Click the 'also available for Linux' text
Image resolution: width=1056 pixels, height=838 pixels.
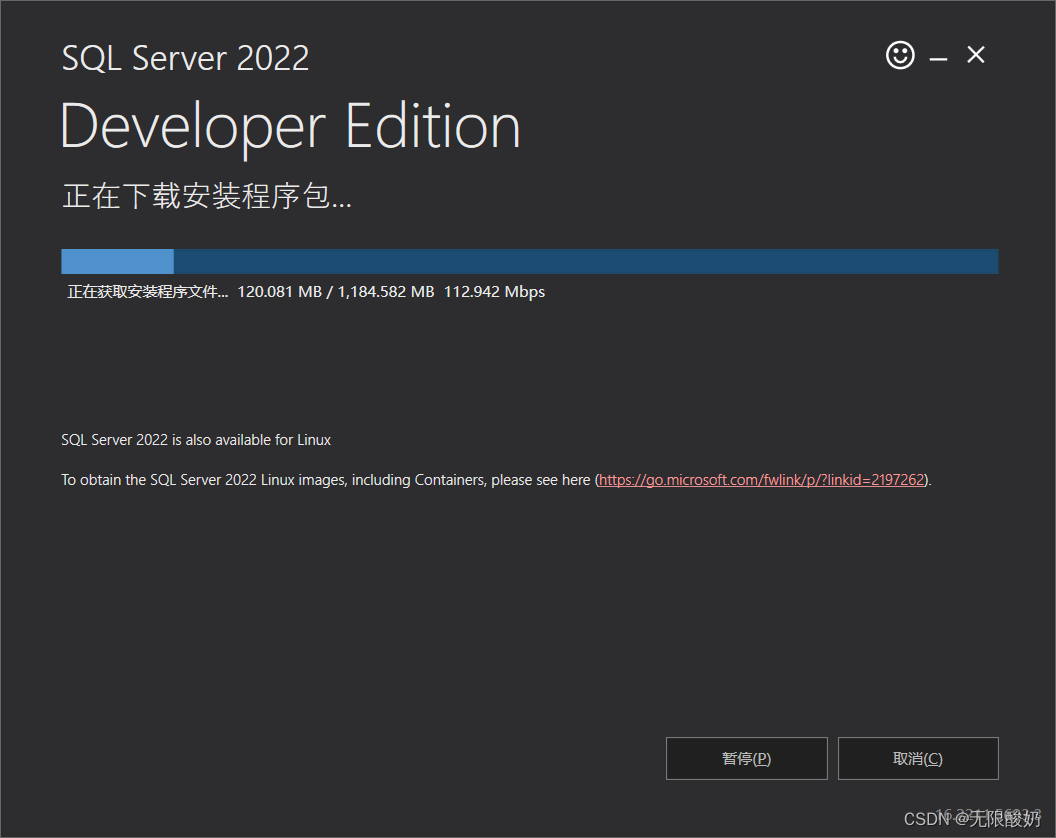point(196,440)
